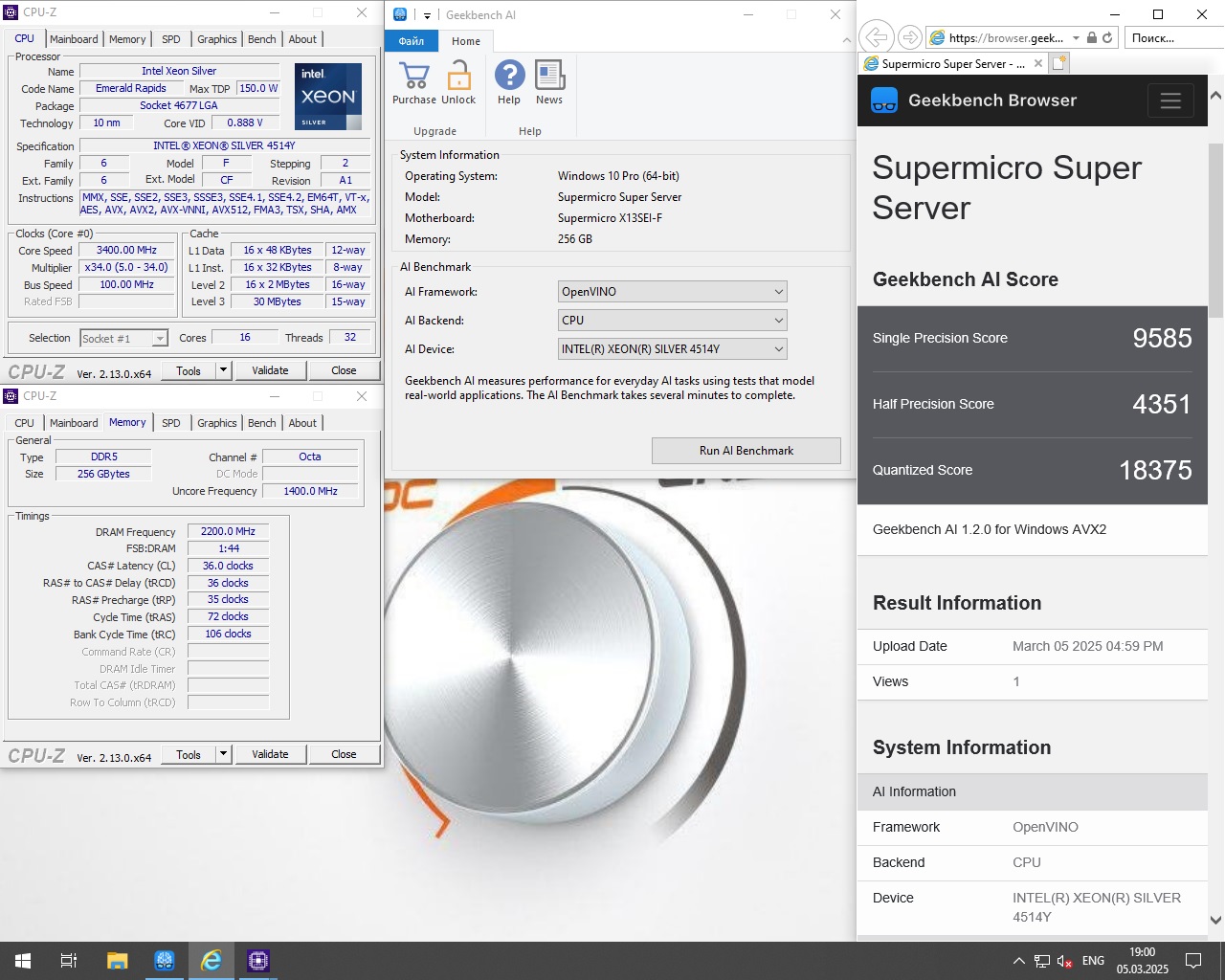The width and height of the screenshot is (1225, 980).
Task: Click the Run AI Benchmark button
Action: [746, 451]
